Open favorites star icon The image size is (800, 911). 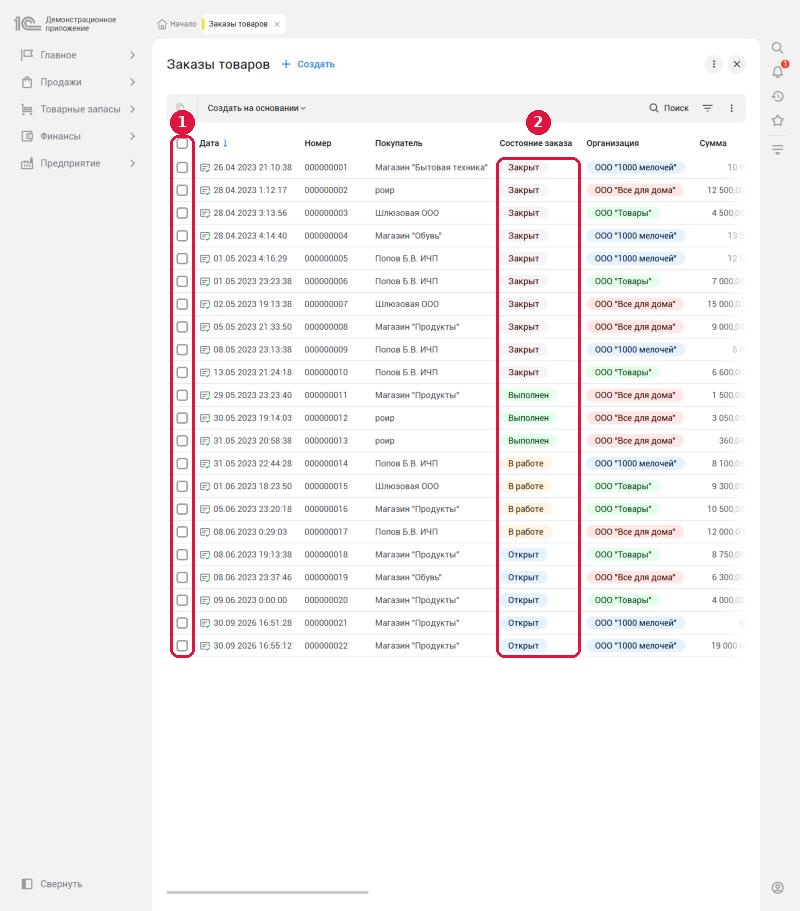(777, 121)
